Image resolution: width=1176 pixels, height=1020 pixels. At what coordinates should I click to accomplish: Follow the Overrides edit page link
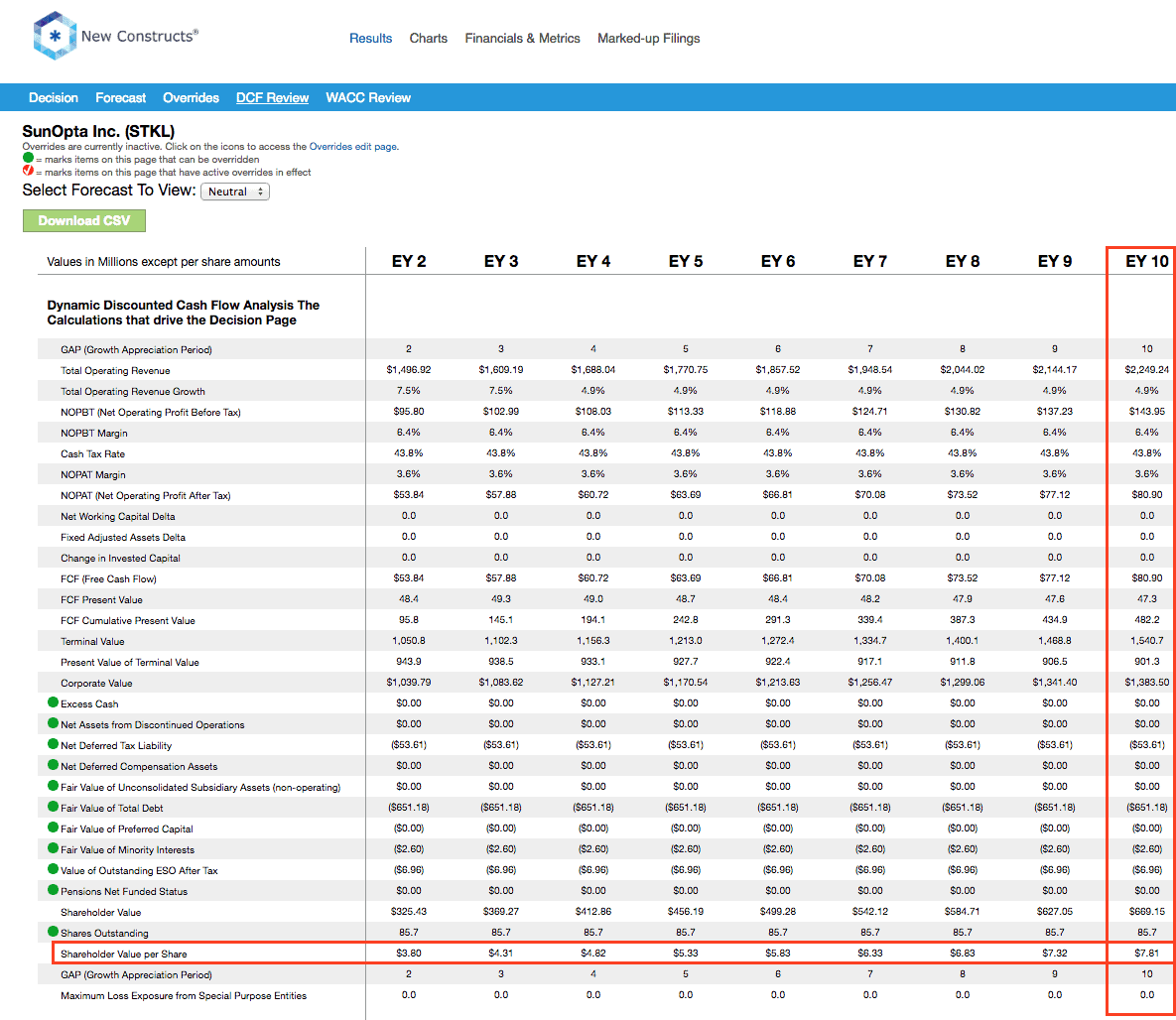(x=353, y=146)
